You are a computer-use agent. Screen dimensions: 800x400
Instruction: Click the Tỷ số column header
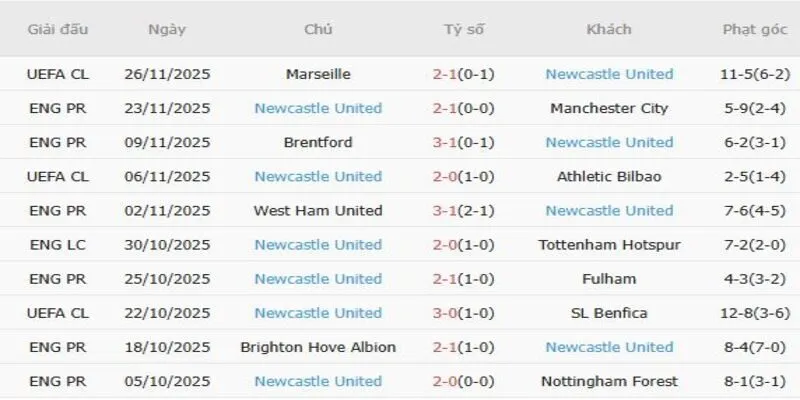click(x=464, y=29)
